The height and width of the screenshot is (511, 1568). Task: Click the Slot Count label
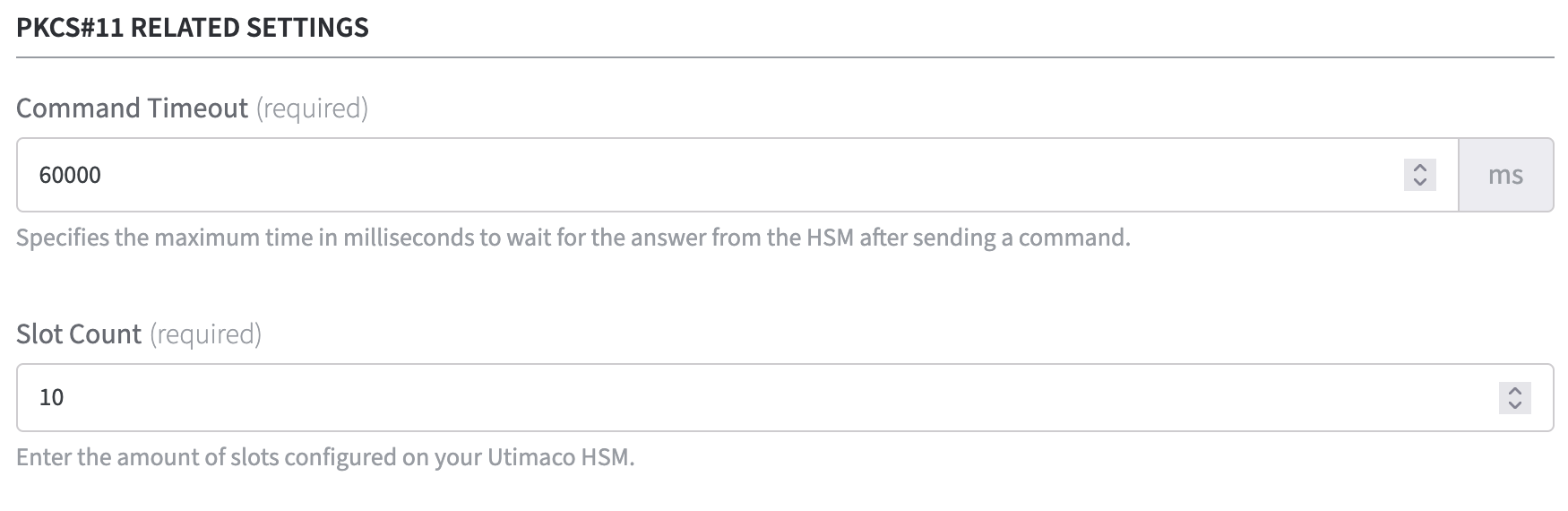[79, 334]
